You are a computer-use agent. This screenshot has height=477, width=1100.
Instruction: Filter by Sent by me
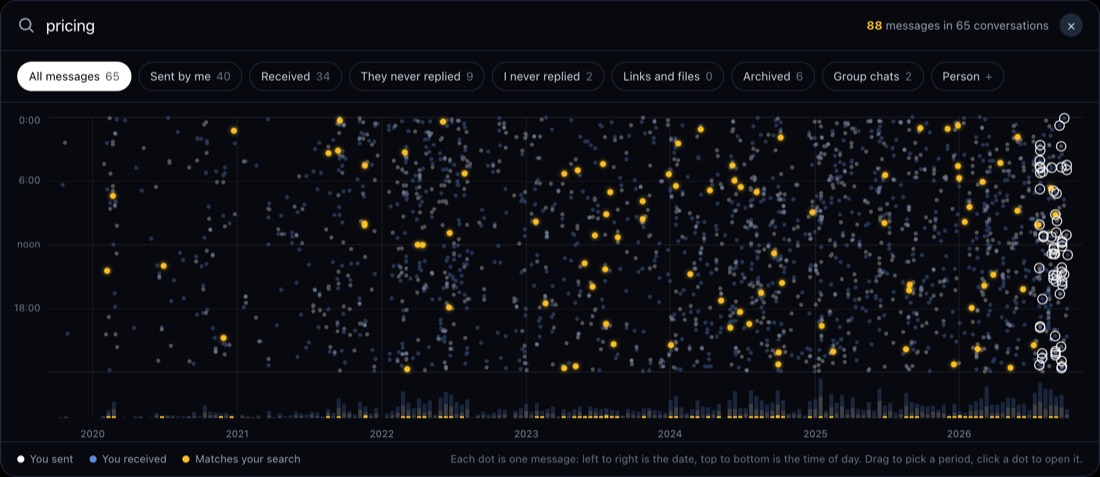coord(190,76)
